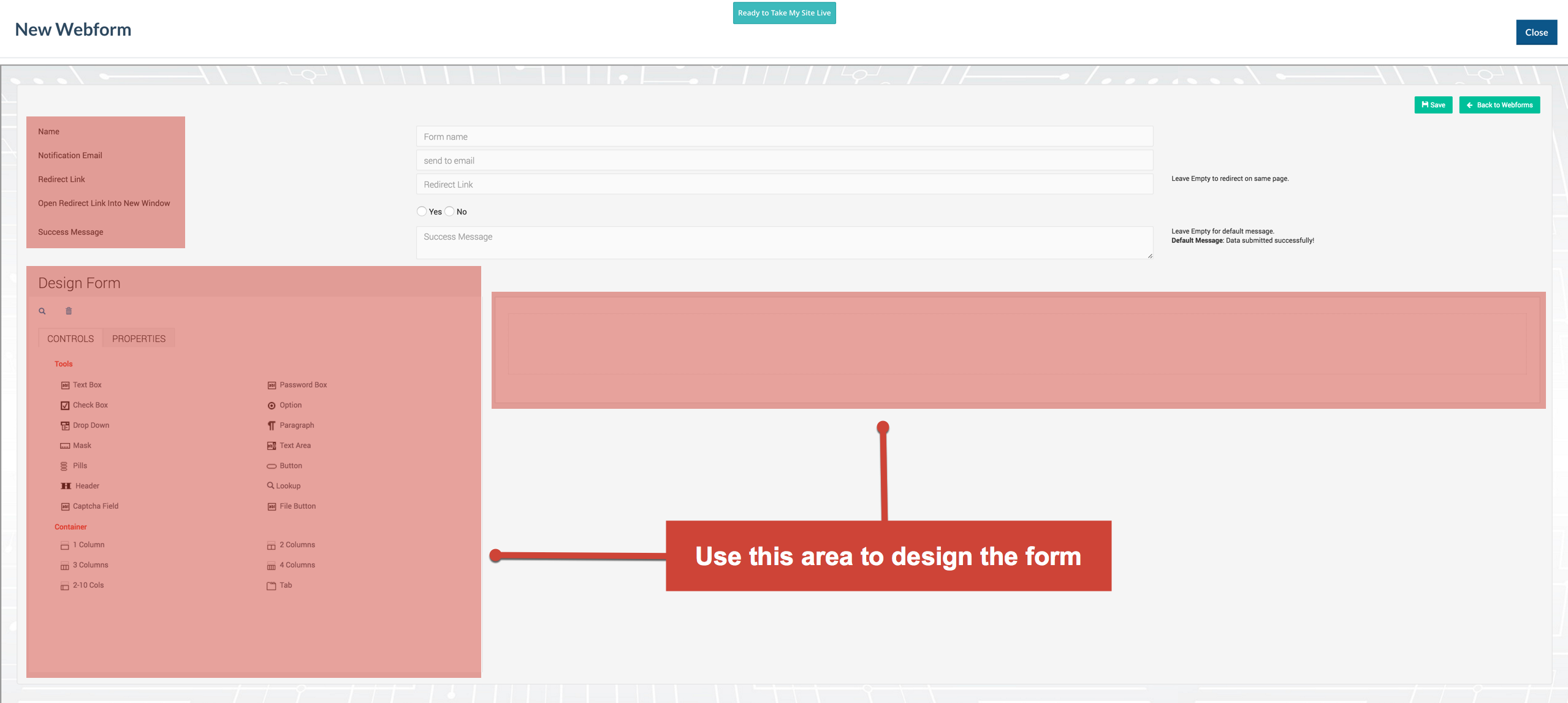Click the Form name input field
1568x703 pixels.
tap(784, 137)
